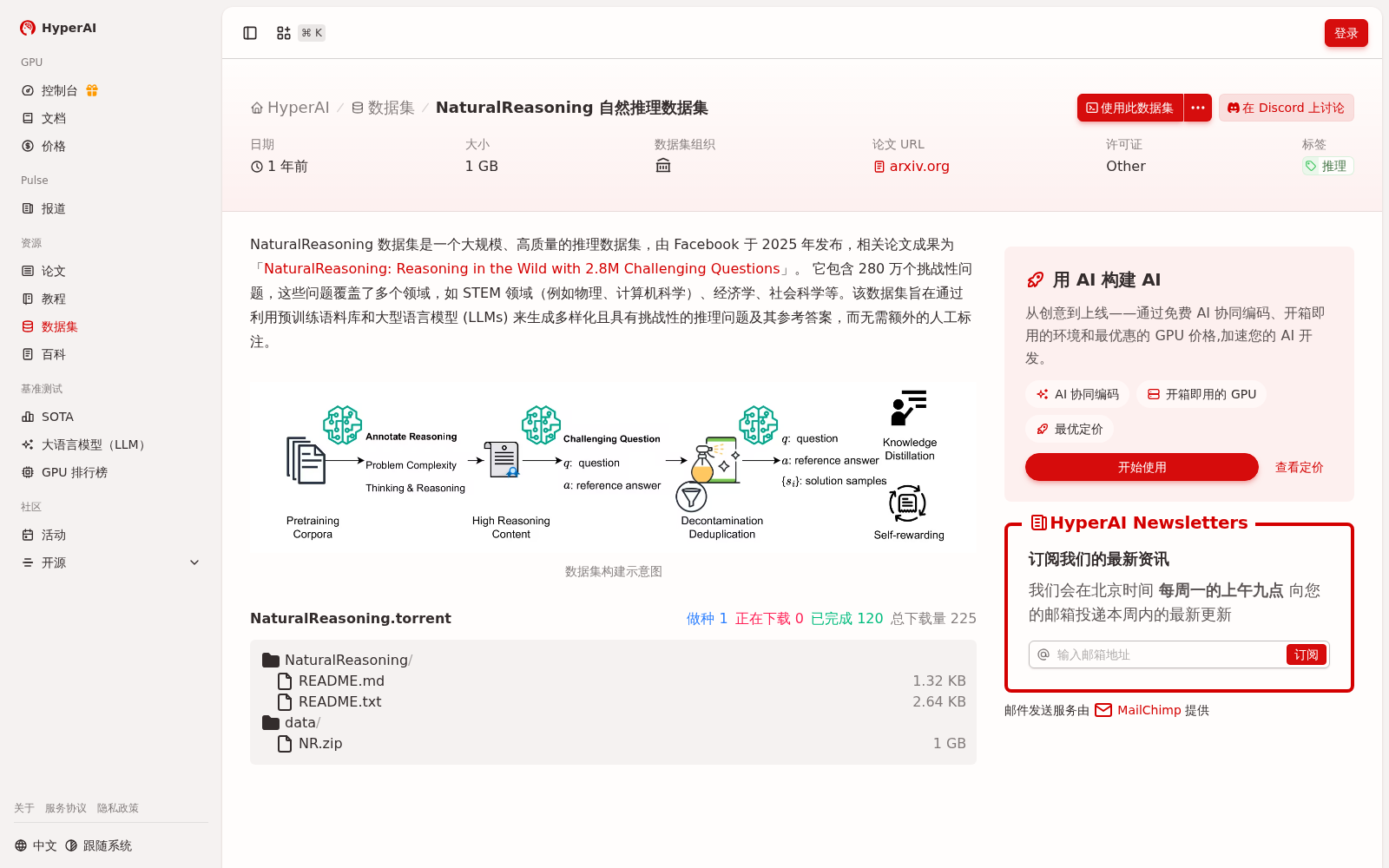Click the 开始使用 button

[1142, 467]
